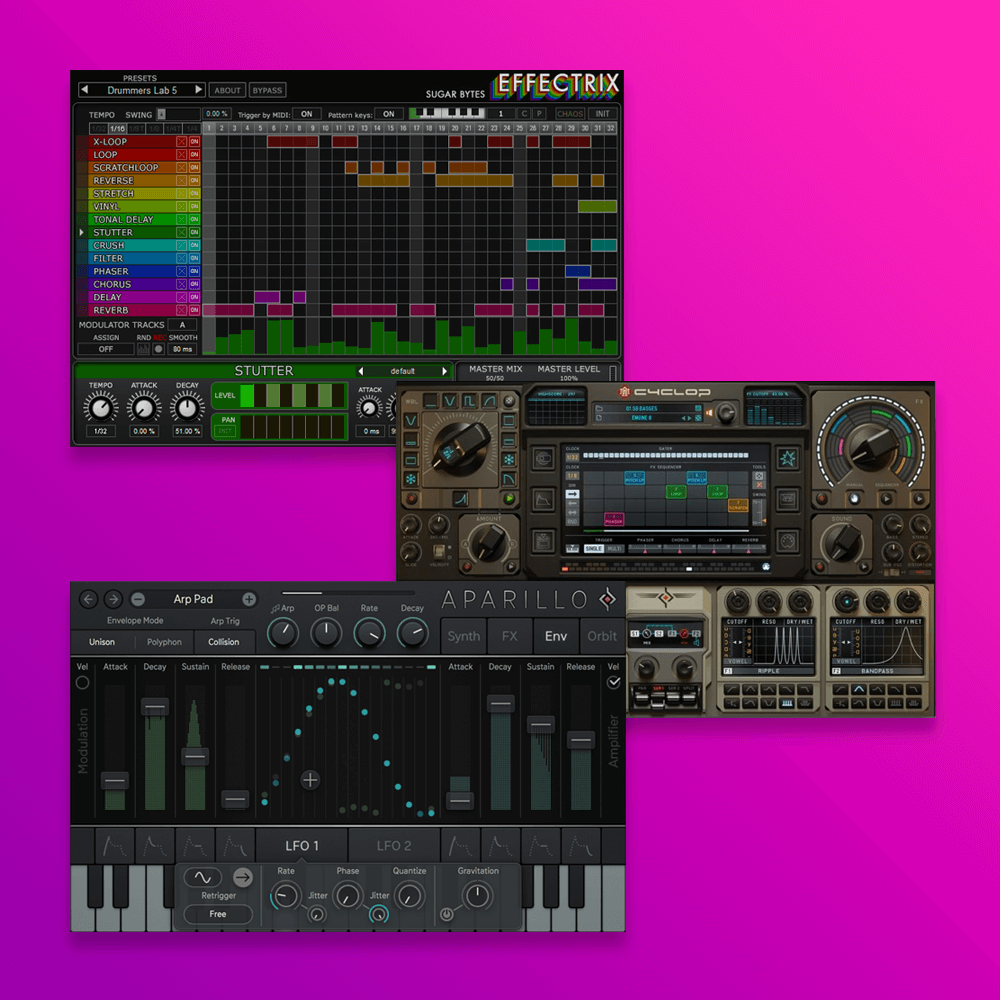Click the Amplifier Sustain slider handle
Image resolution: width=1000 pixels, height=1000 pixels.
pos(541,724)
